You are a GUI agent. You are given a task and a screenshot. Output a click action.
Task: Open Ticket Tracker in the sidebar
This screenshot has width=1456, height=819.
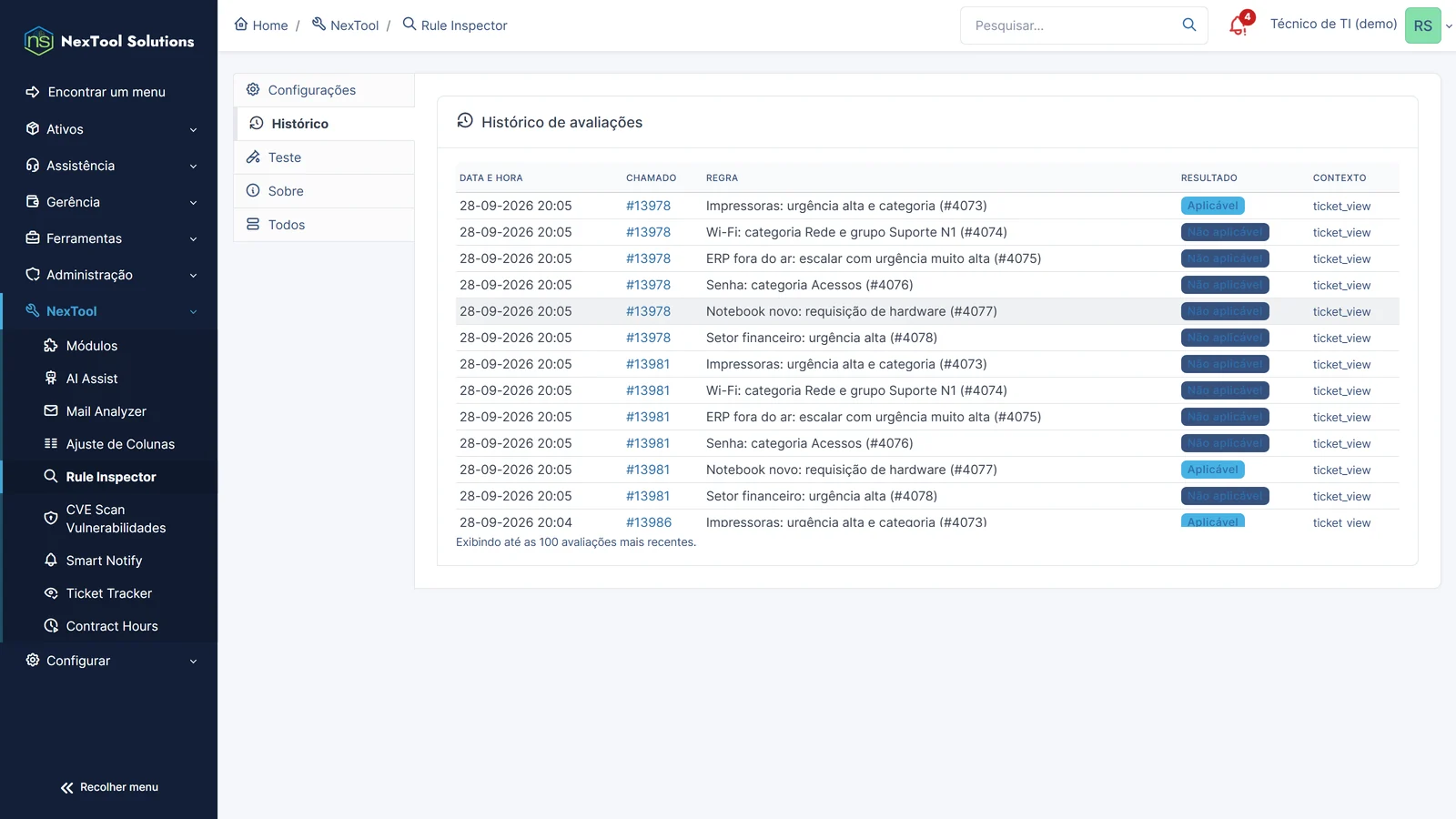[109, 593]
